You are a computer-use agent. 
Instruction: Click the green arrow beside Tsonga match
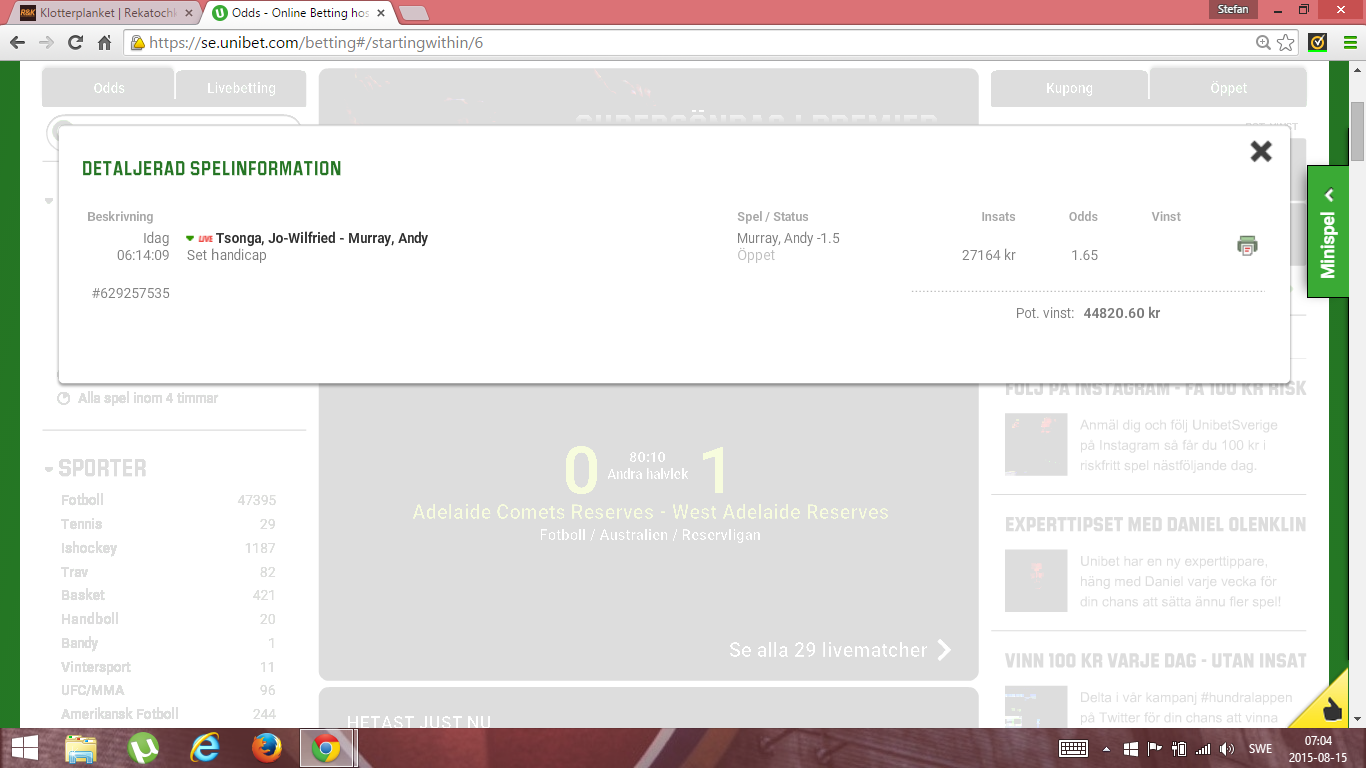pyautogui.click(x=190, y=238)
